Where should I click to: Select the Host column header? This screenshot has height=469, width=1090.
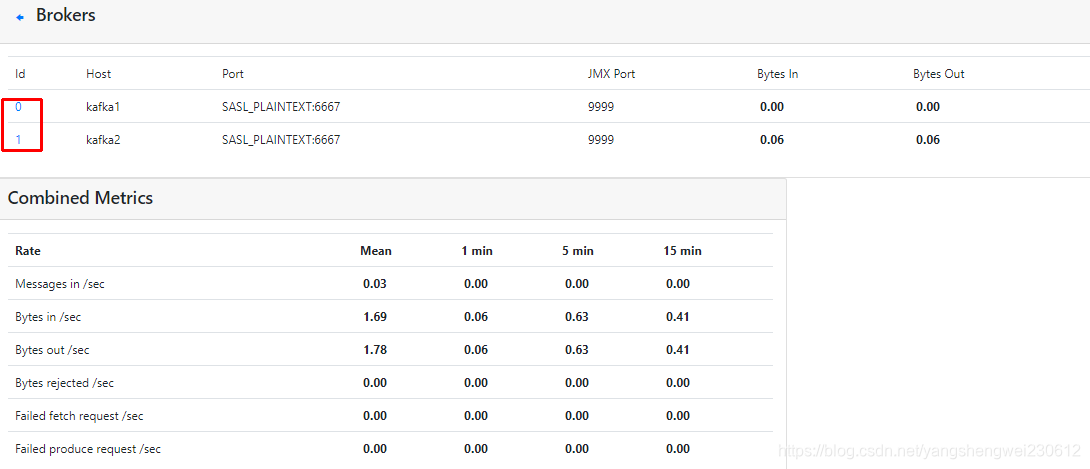click(99, 74)
